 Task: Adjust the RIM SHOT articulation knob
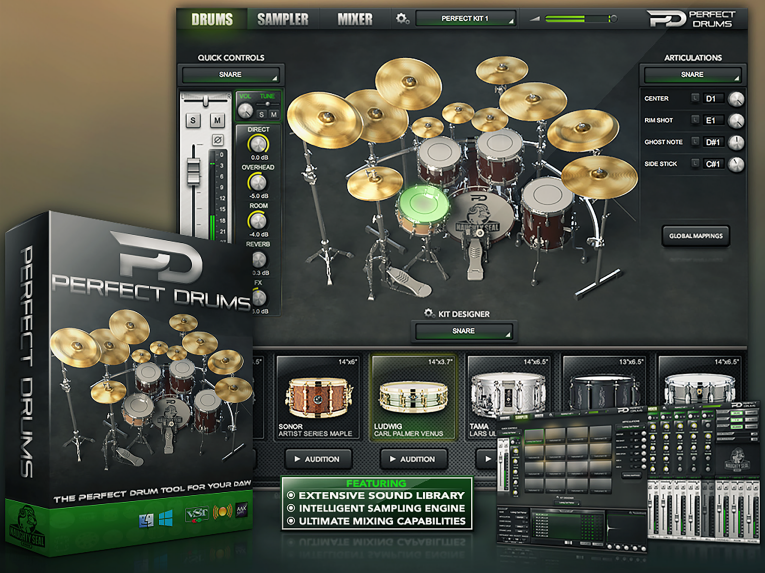click(x=736, y=121)
